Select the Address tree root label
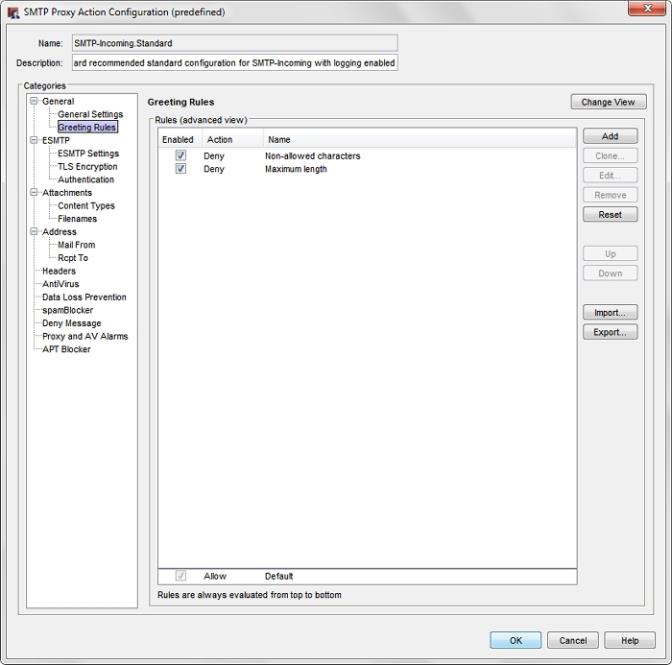Screen dimensions: 672x665 (59, 231)
